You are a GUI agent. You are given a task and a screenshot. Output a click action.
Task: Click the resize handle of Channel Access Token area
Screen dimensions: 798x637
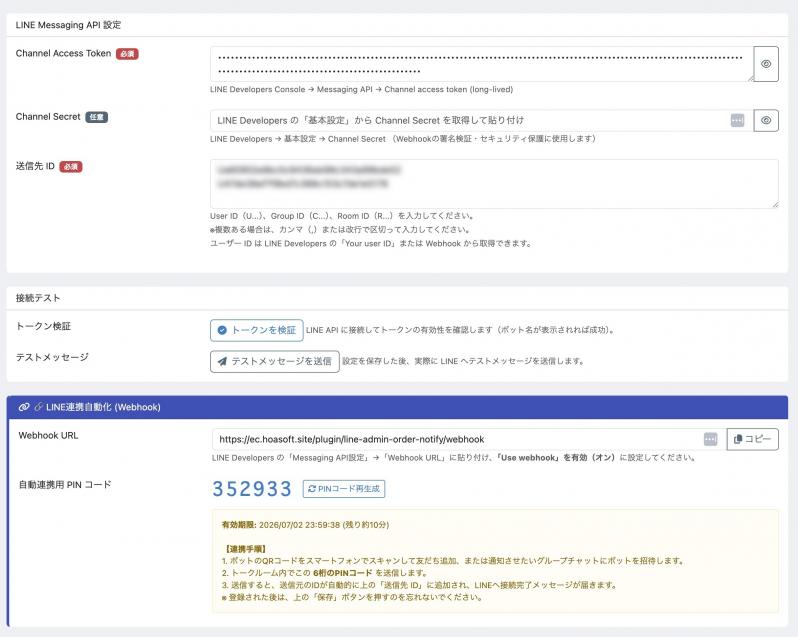(751, 78)
